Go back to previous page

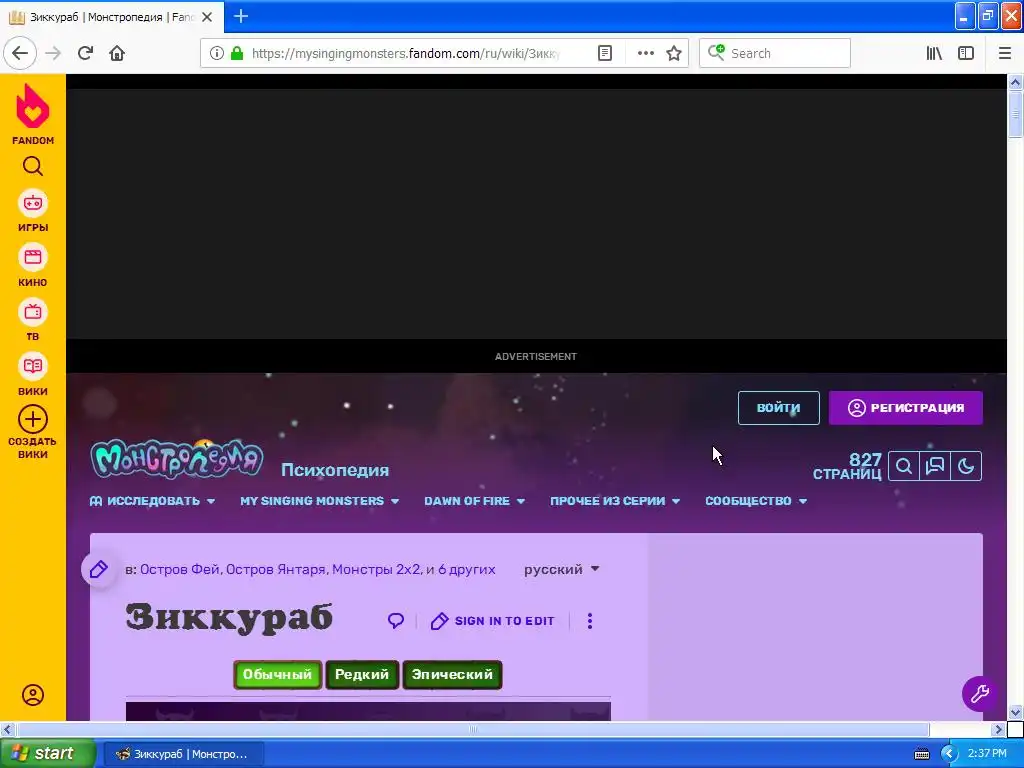click(x=20, y=53)
